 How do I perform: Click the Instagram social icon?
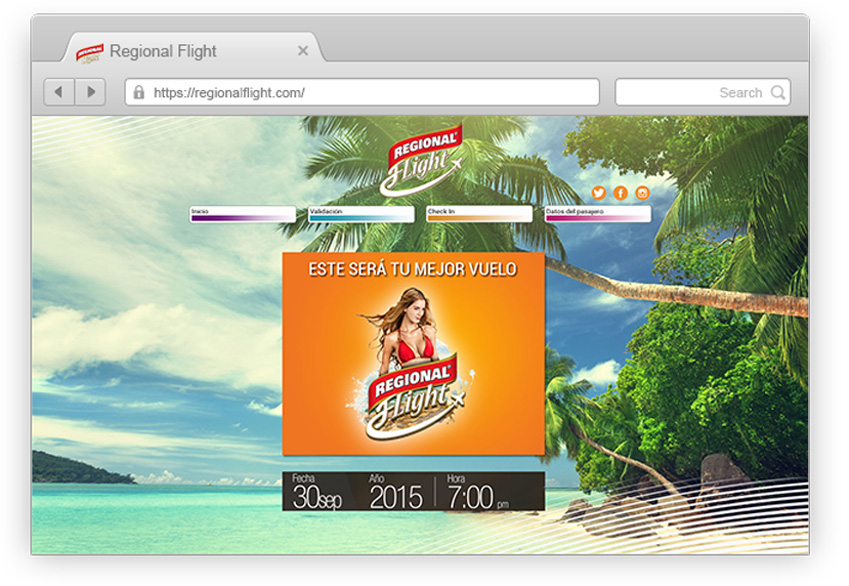(643, 193)
